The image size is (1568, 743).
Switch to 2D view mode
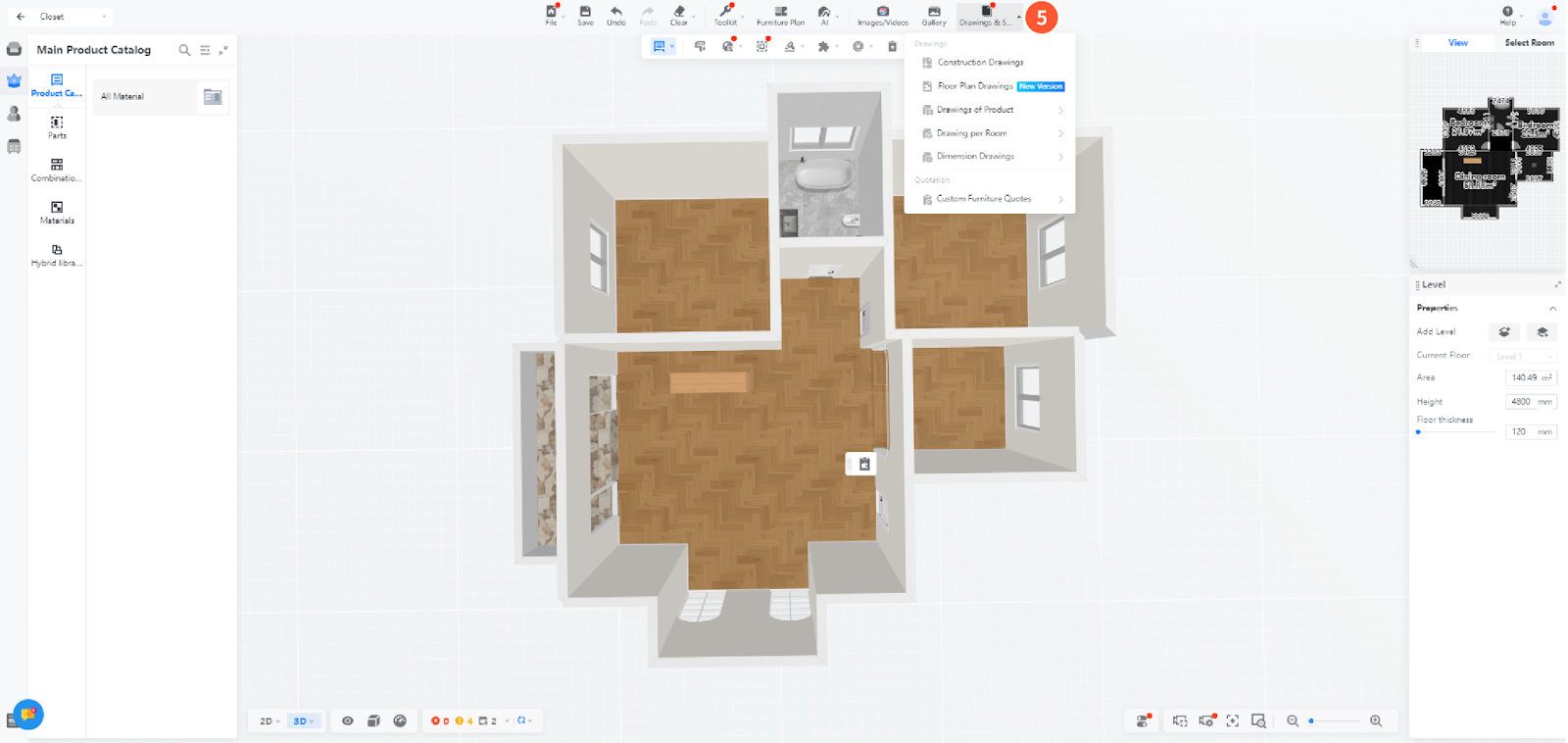(x=269, y=720)
